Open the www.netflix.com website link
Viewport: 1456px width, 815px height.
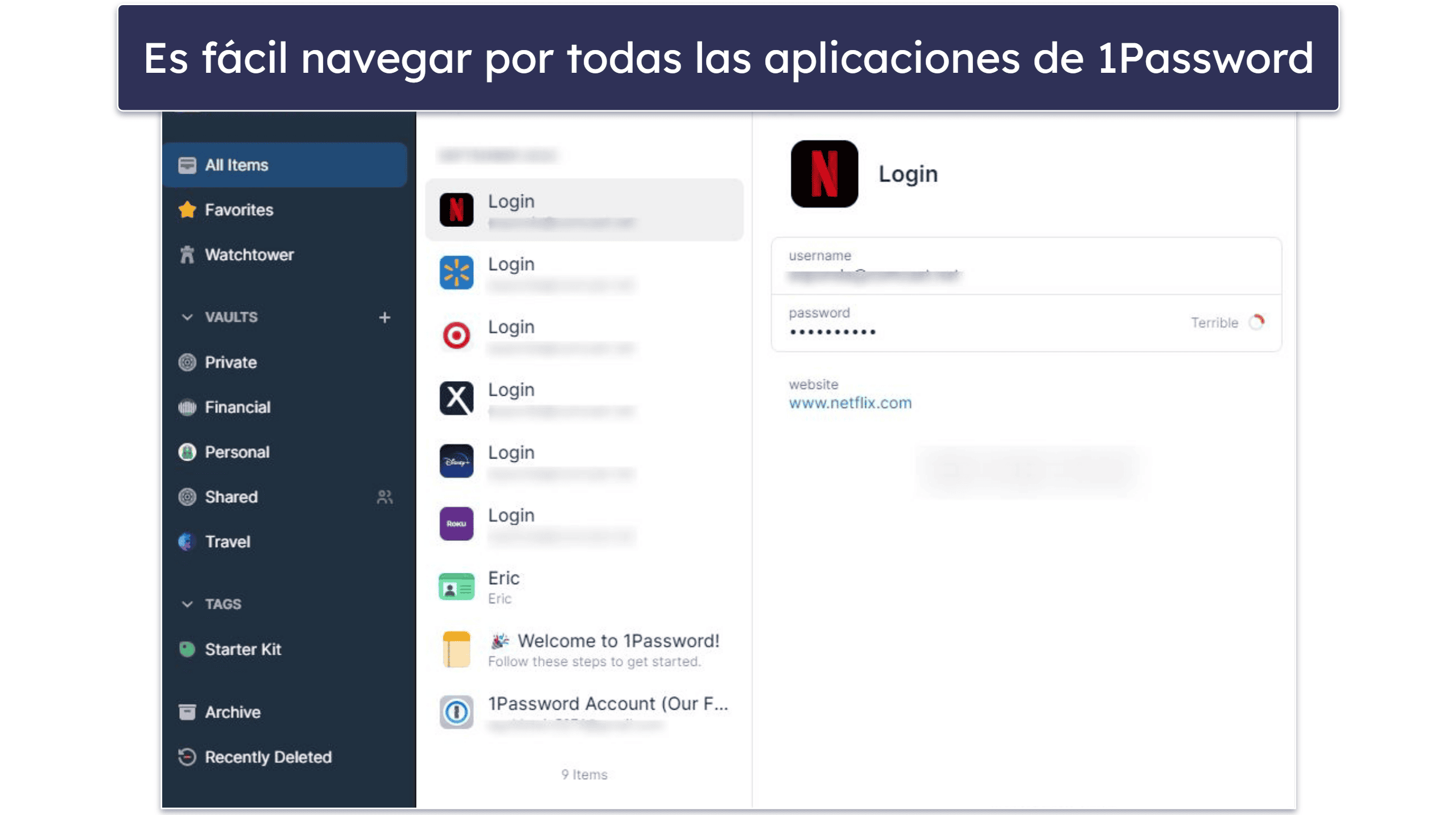[x=850, y=403]
